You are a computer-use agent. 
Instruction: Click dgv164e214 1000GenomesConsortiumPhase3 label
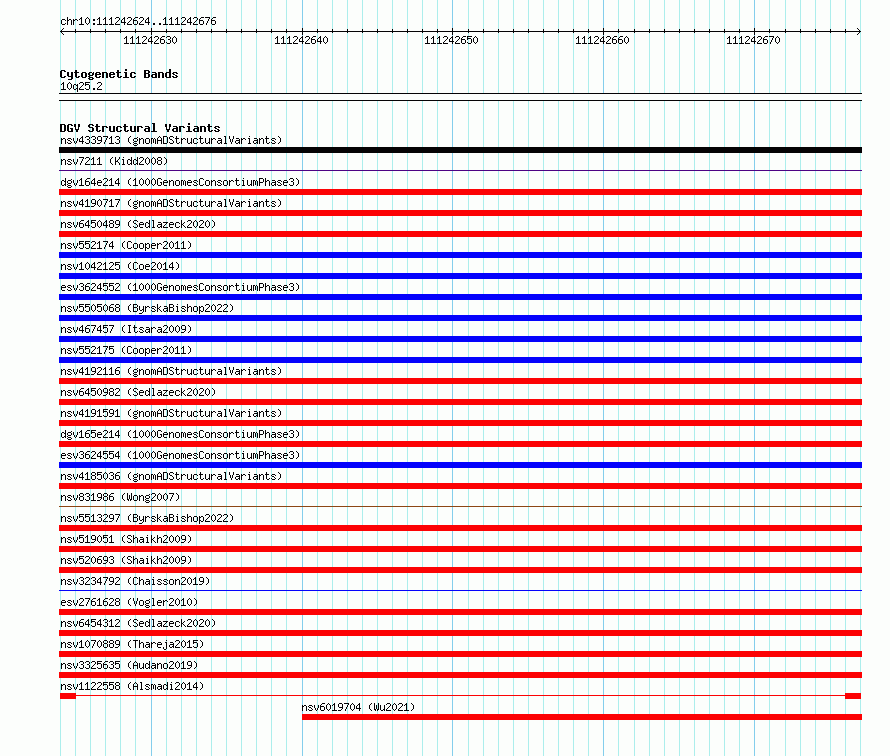click(180, 182)
